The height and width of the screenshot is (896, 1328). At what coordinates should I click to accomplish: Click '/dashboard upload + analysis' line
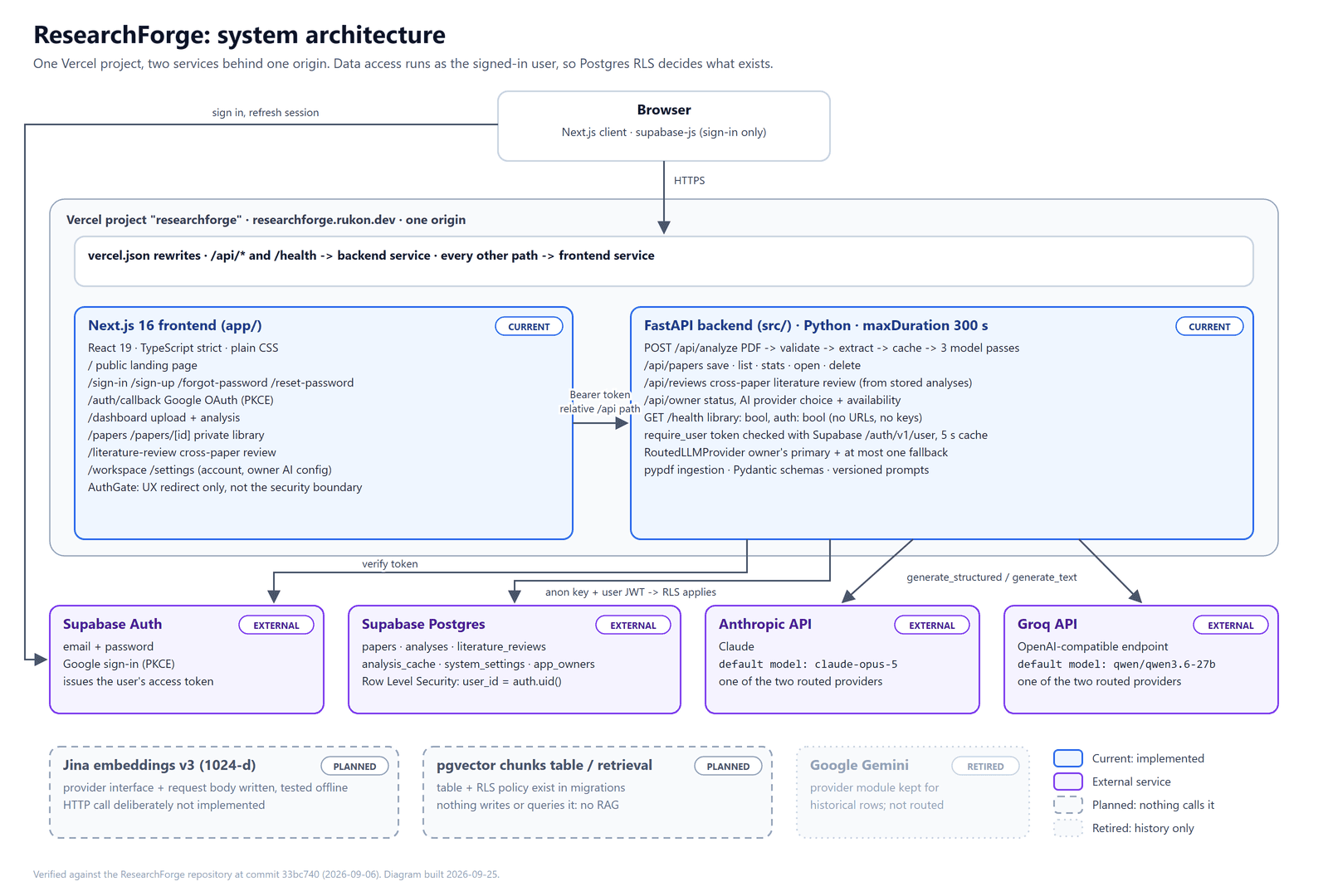164,417
